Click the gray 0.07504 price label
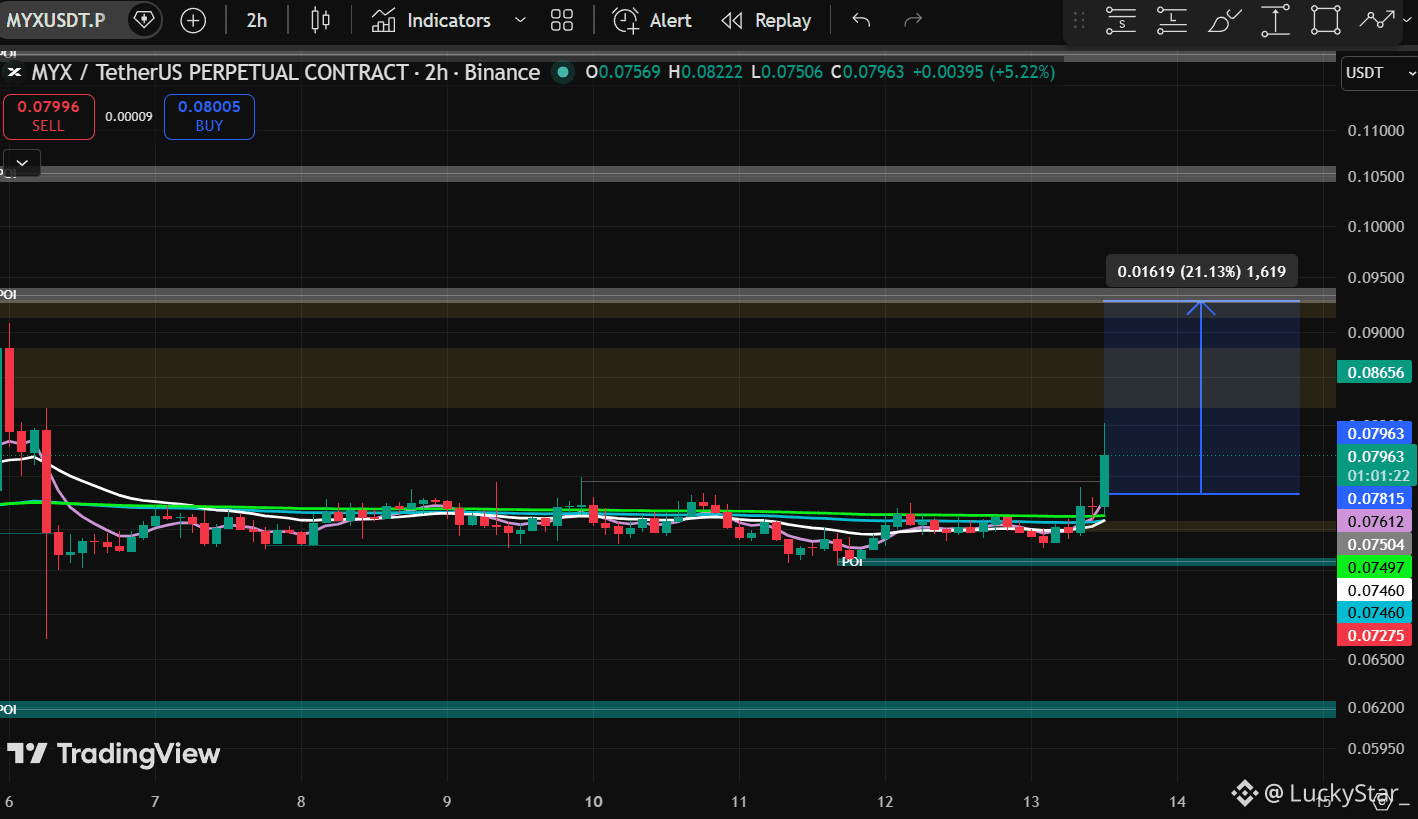Viewport: 1418px width, 819px height. coord(1375,544)
